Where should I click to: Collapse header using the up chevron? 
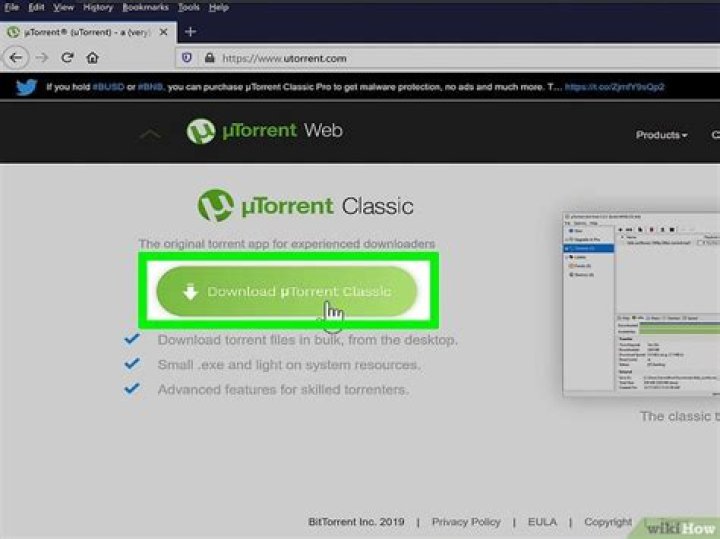(x=149, y=134)
